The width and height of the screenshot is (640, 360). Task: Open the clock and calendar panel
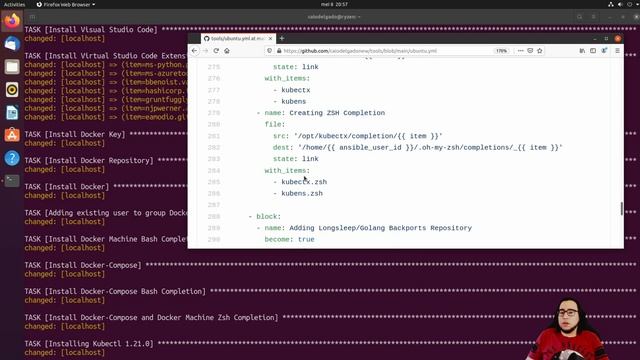334,4
